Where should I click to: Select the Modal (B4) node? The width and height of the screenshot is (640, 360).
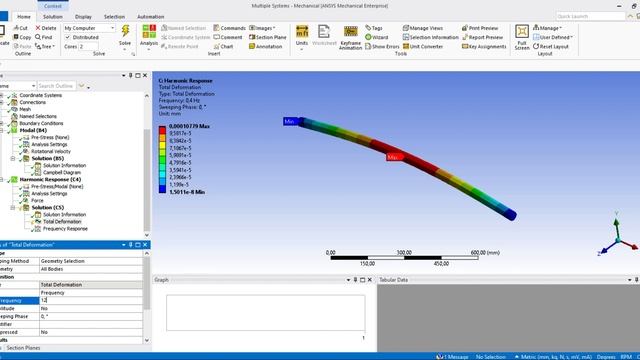(33, 131)
